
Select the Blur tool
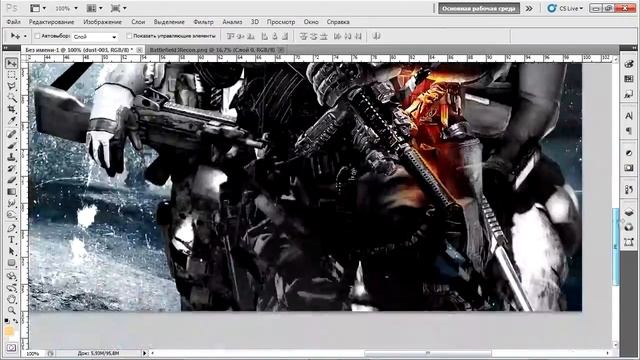click(11, 203)
